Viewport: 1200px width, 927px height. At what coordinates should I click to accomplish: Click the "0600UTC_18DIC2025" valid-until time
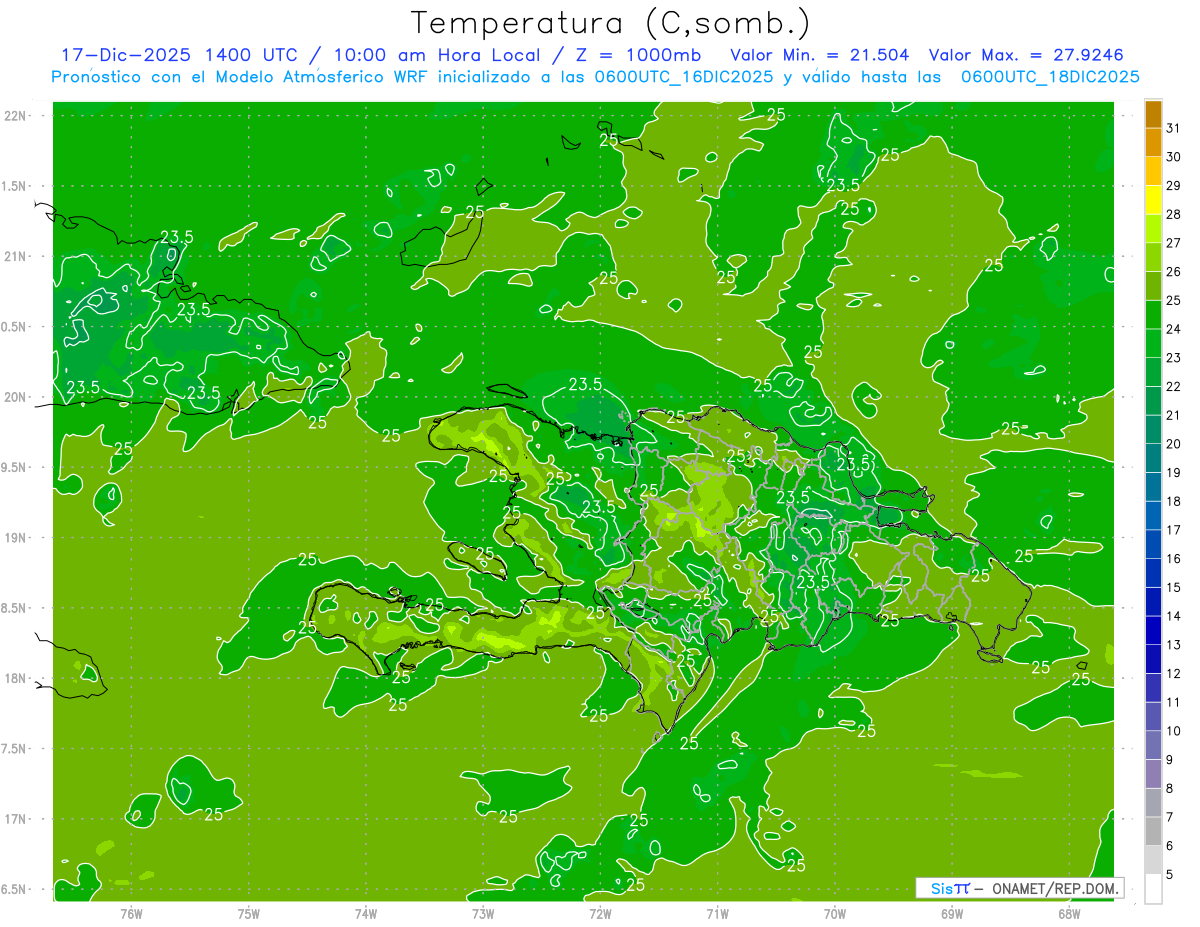point(1050,77)
